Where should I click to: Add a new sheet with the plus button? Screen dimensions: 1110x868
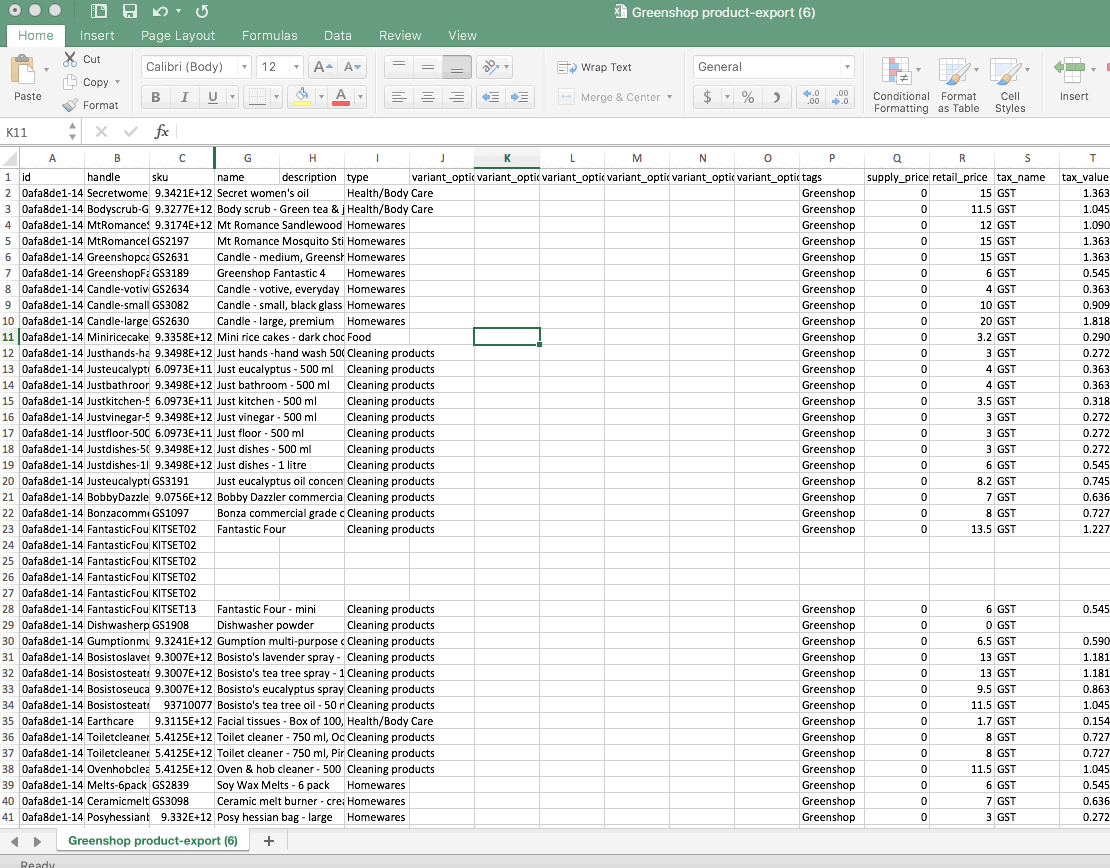[x=269, y=840]
